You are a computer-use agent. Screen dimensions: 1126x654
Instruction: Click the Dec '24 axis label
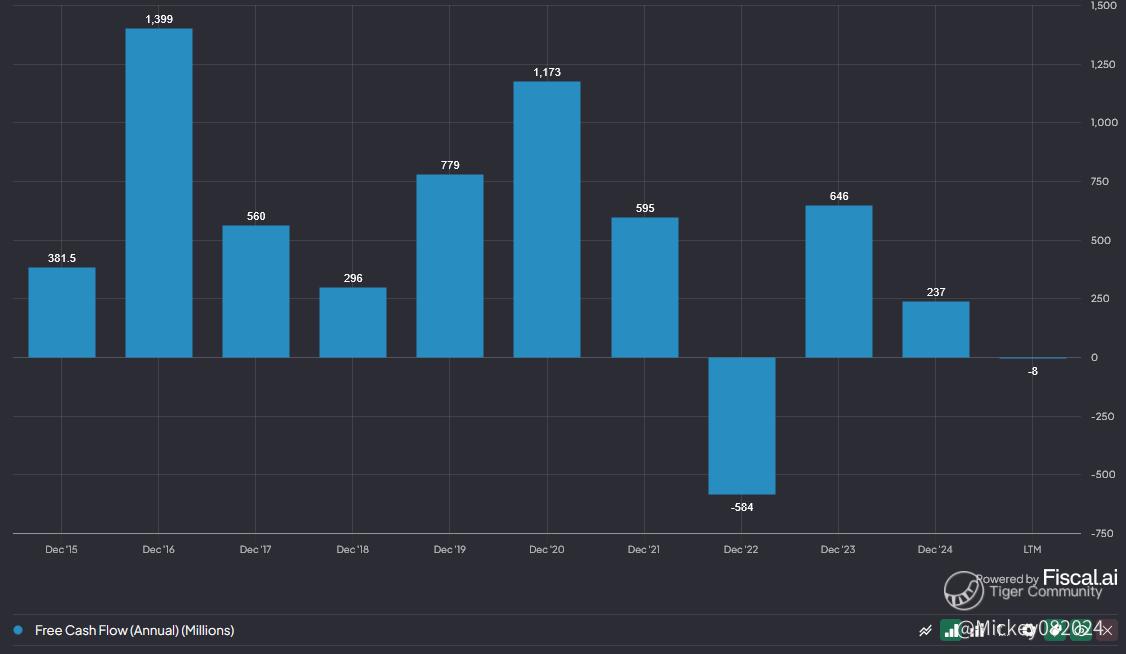[x=934, y=549]
